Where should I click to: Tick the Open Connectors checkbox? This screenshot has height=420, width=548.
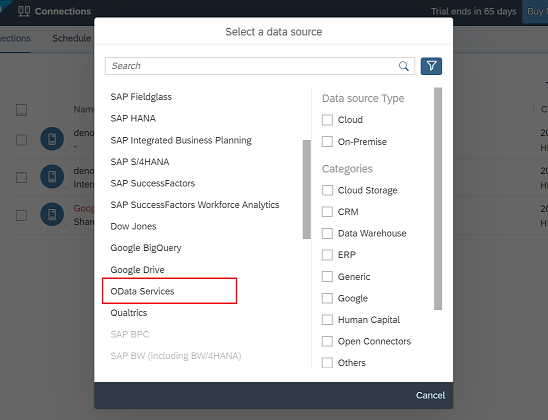(x=327, y=341)
